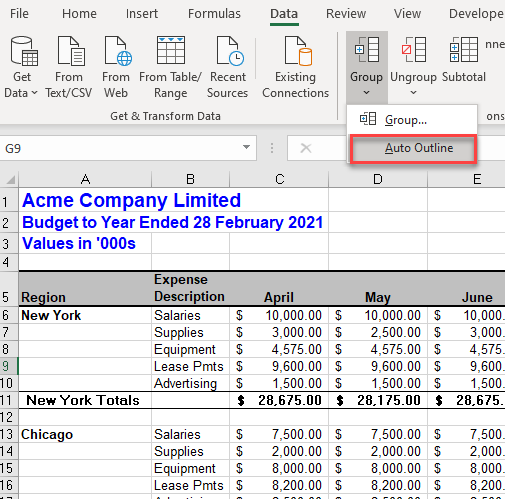This screenshot has width=505, height=499.
Task: Select column A header
Action: click(x=85, y=179)
